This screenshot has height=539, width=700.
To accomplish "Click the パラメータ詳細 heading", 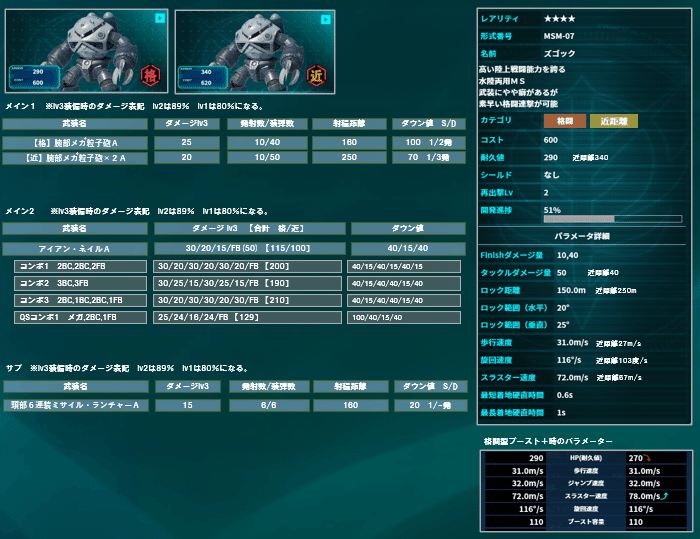I will point(582,236).
